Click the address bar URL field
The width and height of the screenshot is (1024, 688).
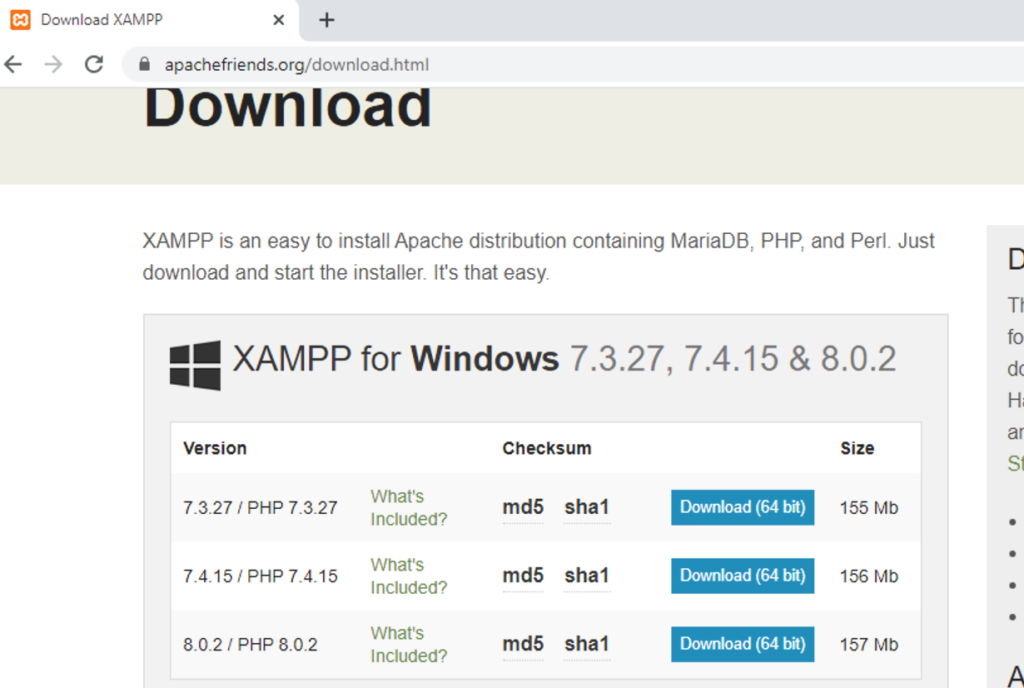[575, 64]
